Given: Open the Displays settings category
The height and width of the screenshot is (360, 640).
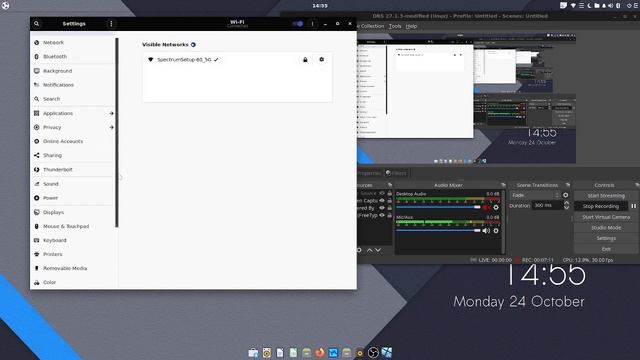Looking at the screenshot, I should click(73, 212).
